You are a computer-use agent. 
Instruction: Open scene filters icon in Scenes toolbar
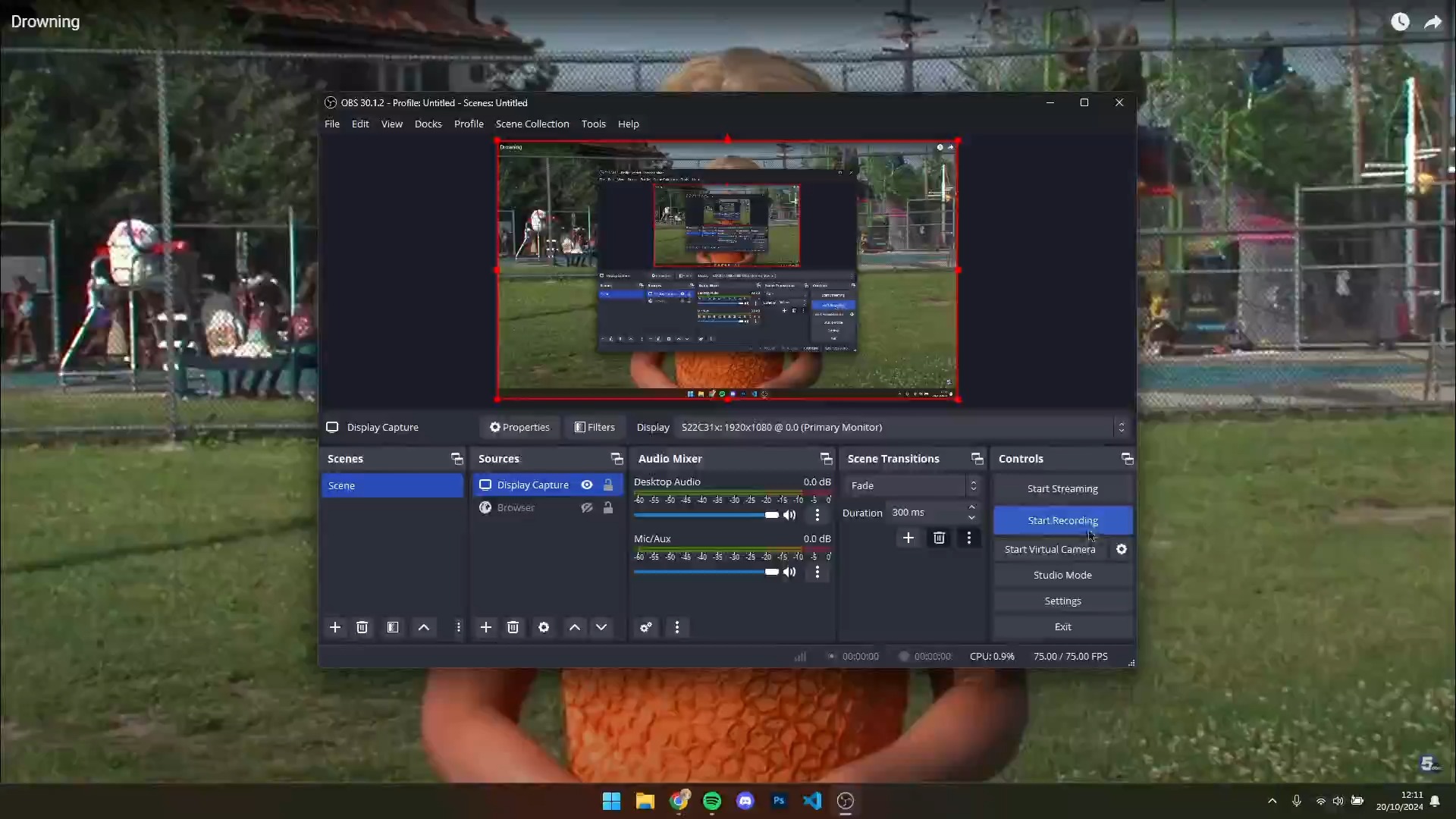[393, 627]
